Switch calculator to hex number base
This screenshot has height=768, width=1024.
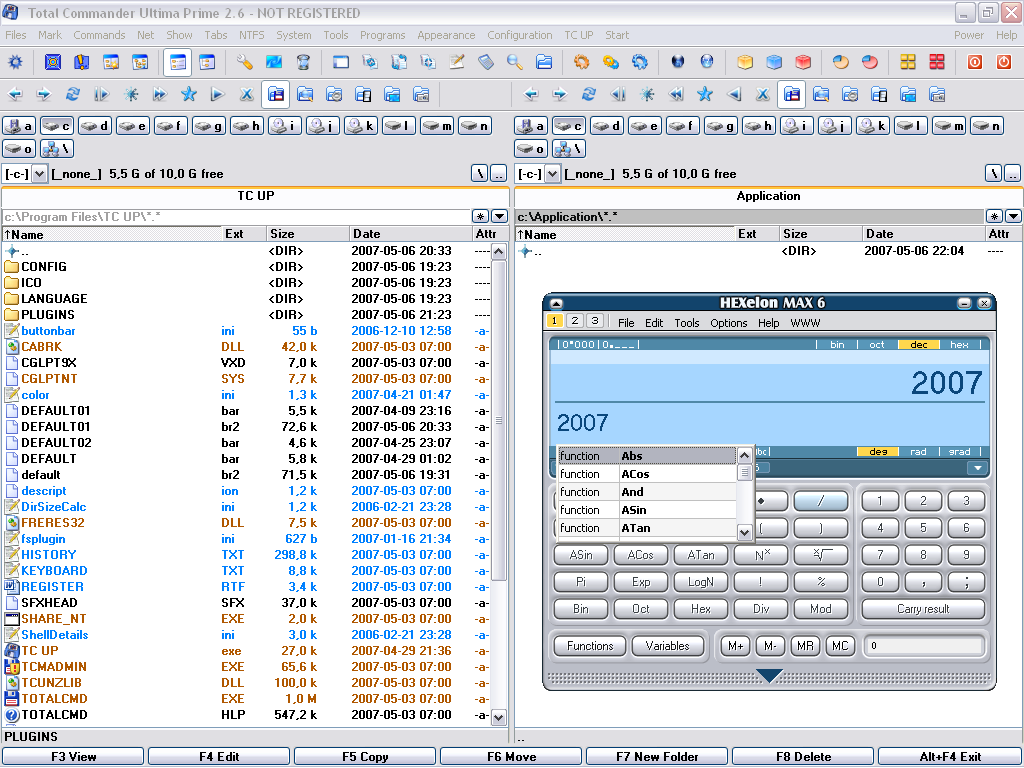point(959,345)
